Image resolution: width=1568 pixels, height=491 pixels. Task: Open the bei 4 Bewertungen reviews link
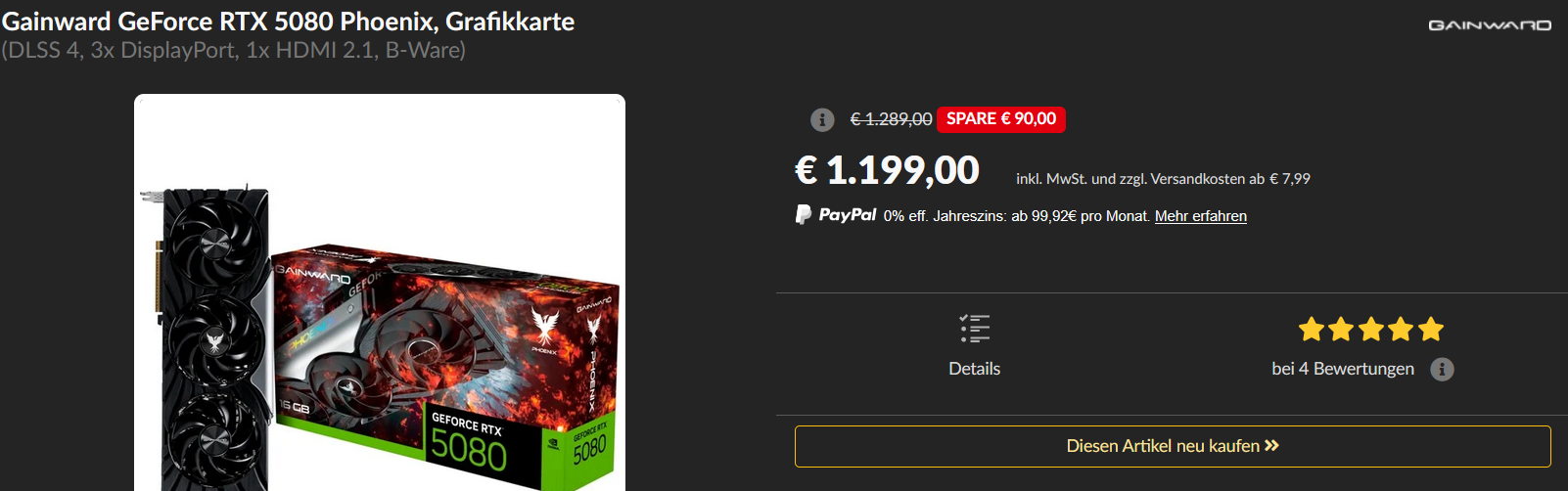1343,369
